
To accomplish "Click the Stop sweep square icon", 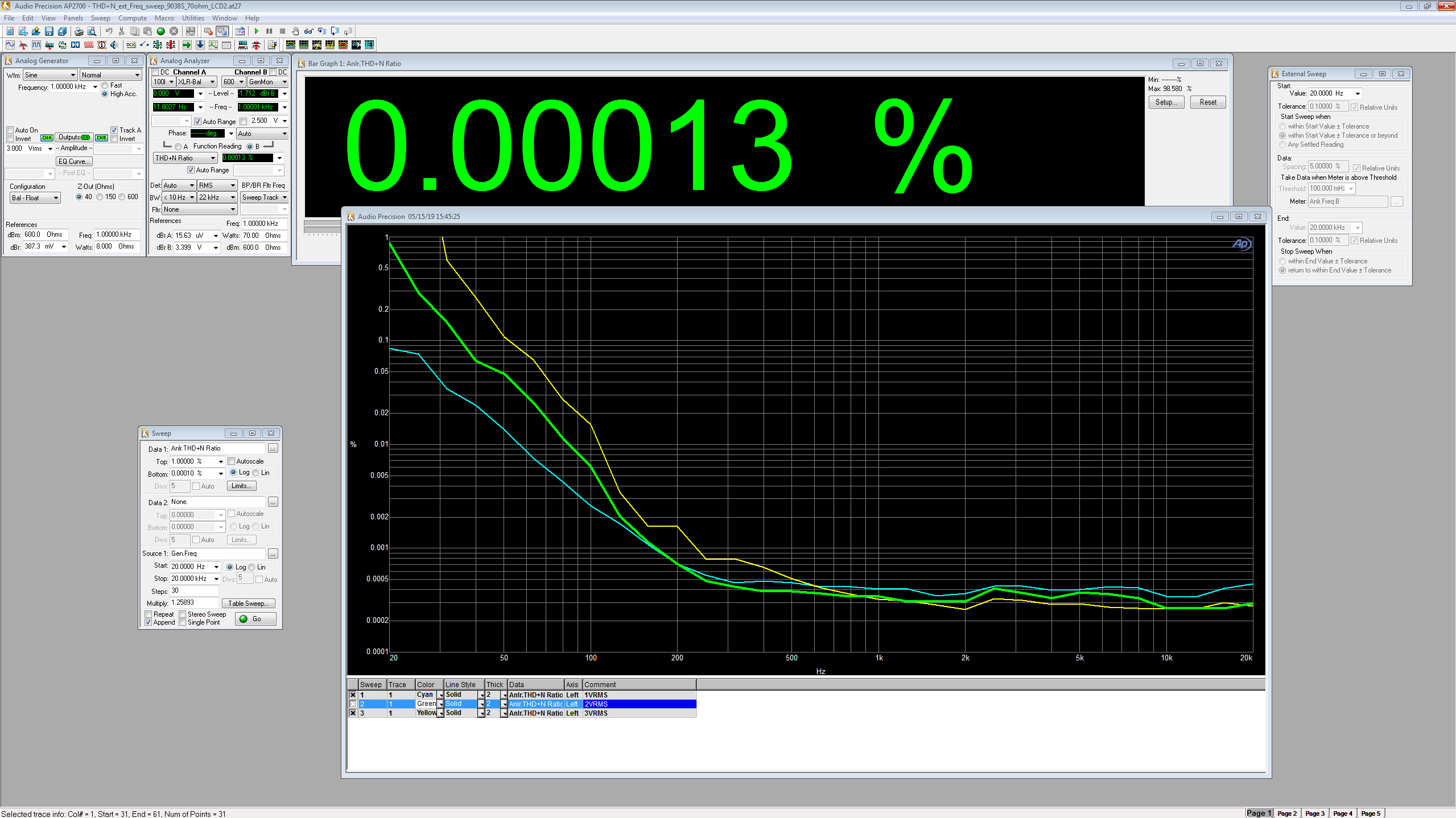I will point(282,31).
